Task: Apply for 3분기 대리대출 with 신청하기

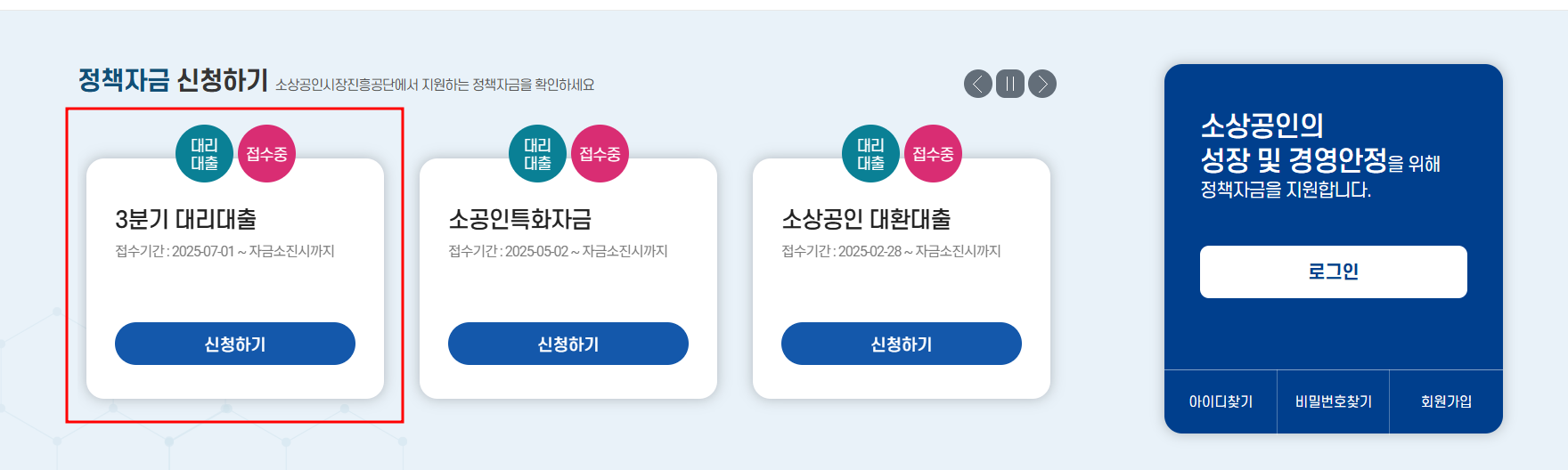Action: pos(235,344)
